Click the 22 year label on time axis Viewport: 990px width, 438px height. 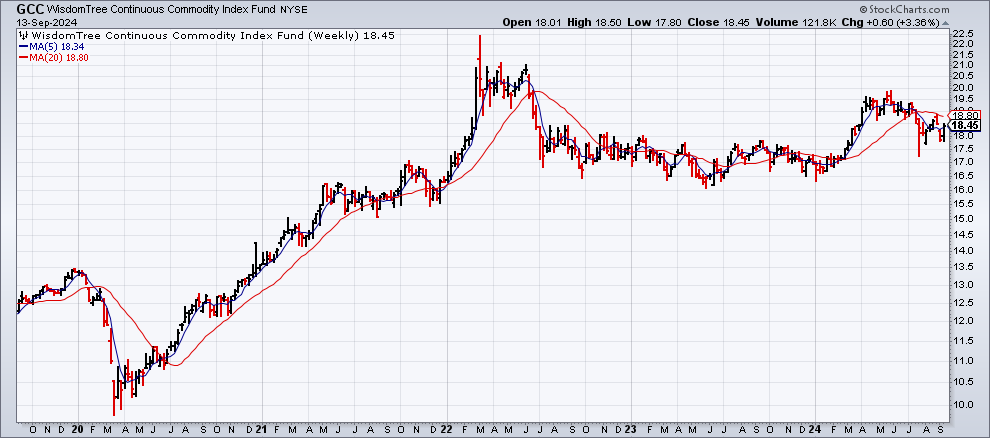point(448,429)
